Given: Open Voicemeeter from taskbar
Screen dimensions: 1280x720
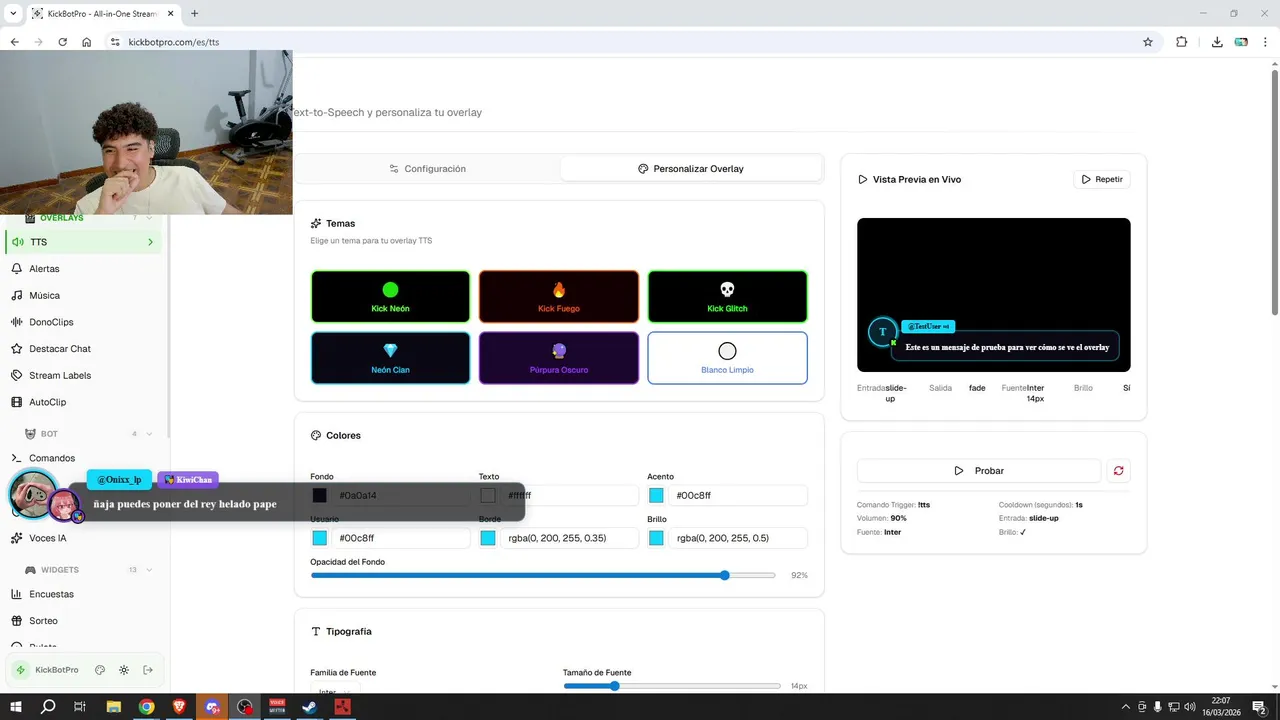Looking at the screenshot, I should click(x=277, y=707).
